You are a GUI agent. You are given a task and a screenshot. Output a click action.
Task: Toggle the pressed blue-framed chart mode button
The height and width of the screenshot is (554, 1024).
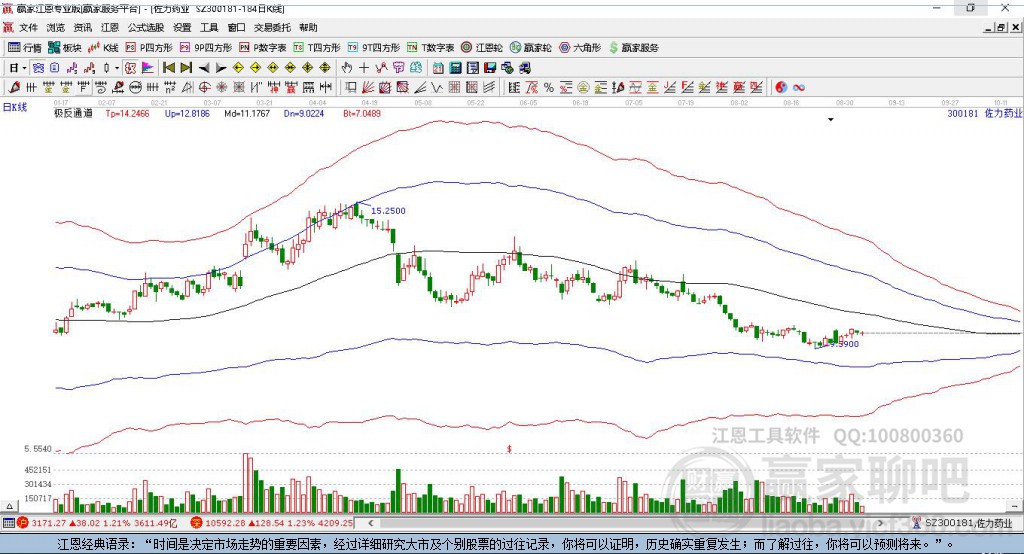click(39, 68)
